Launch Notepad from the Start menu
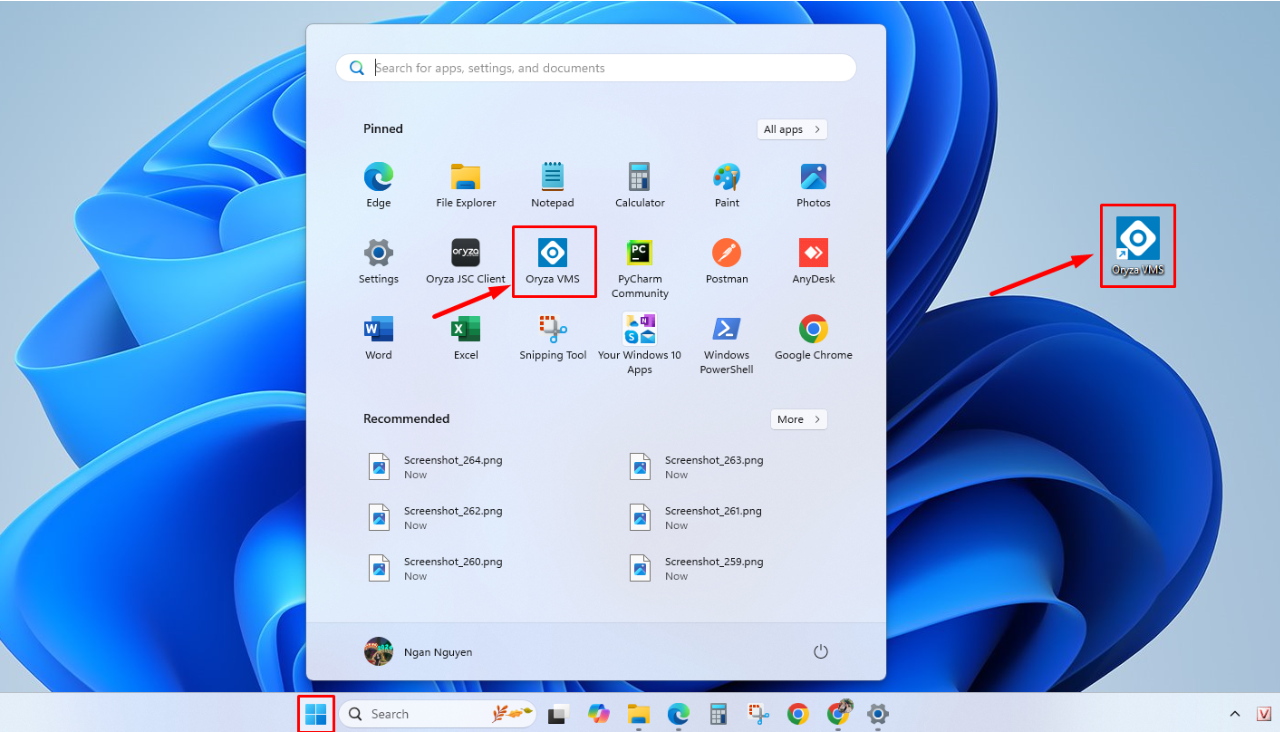 (552, 185)
